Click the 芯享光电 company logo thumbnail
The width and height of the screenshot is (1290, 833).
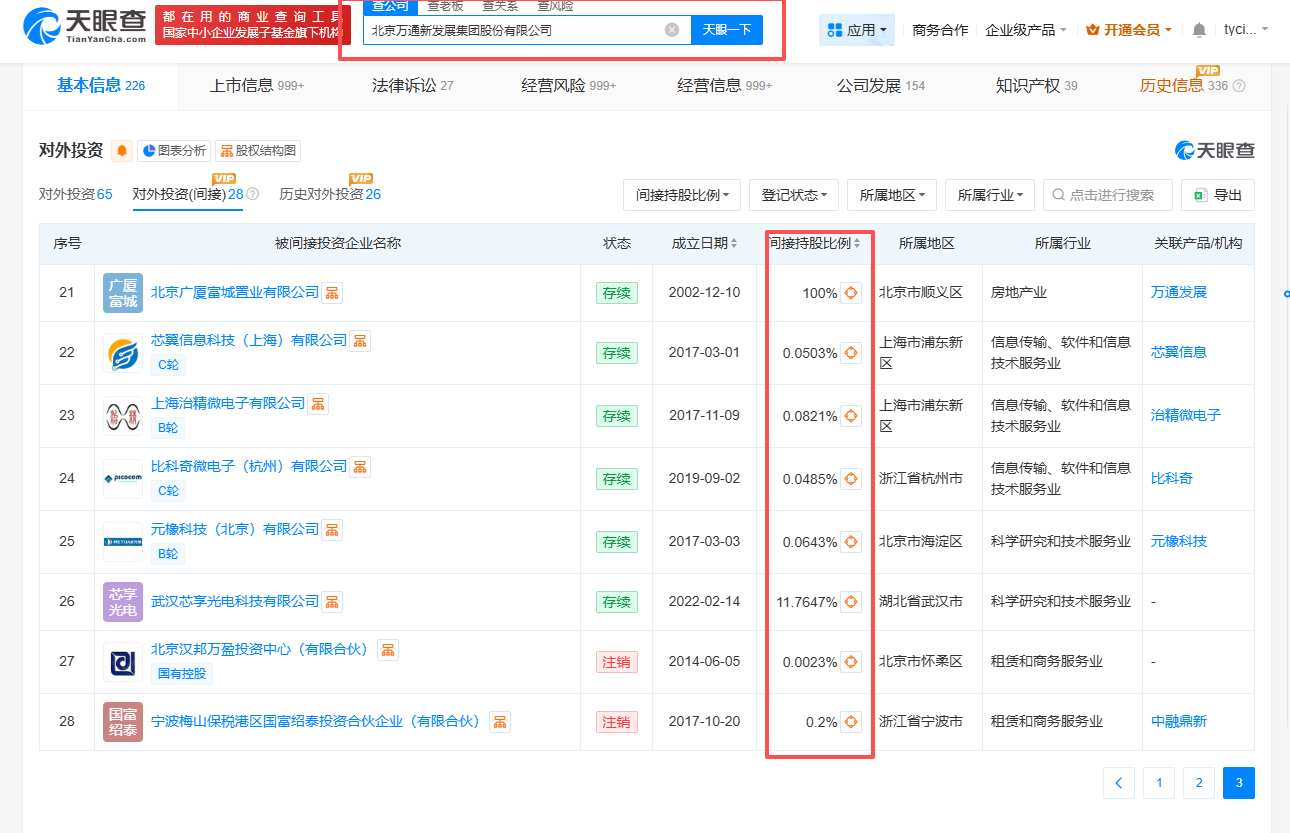pyautogui.click(x=123, y=602)
